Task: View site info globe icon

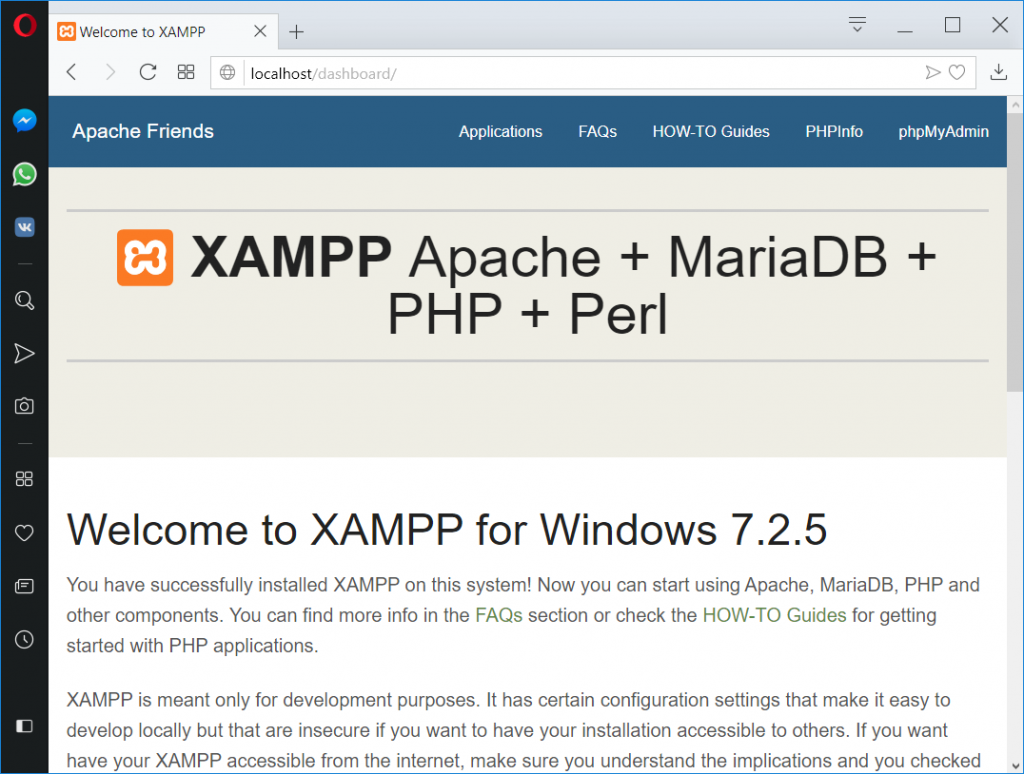Action: (227, 73)
